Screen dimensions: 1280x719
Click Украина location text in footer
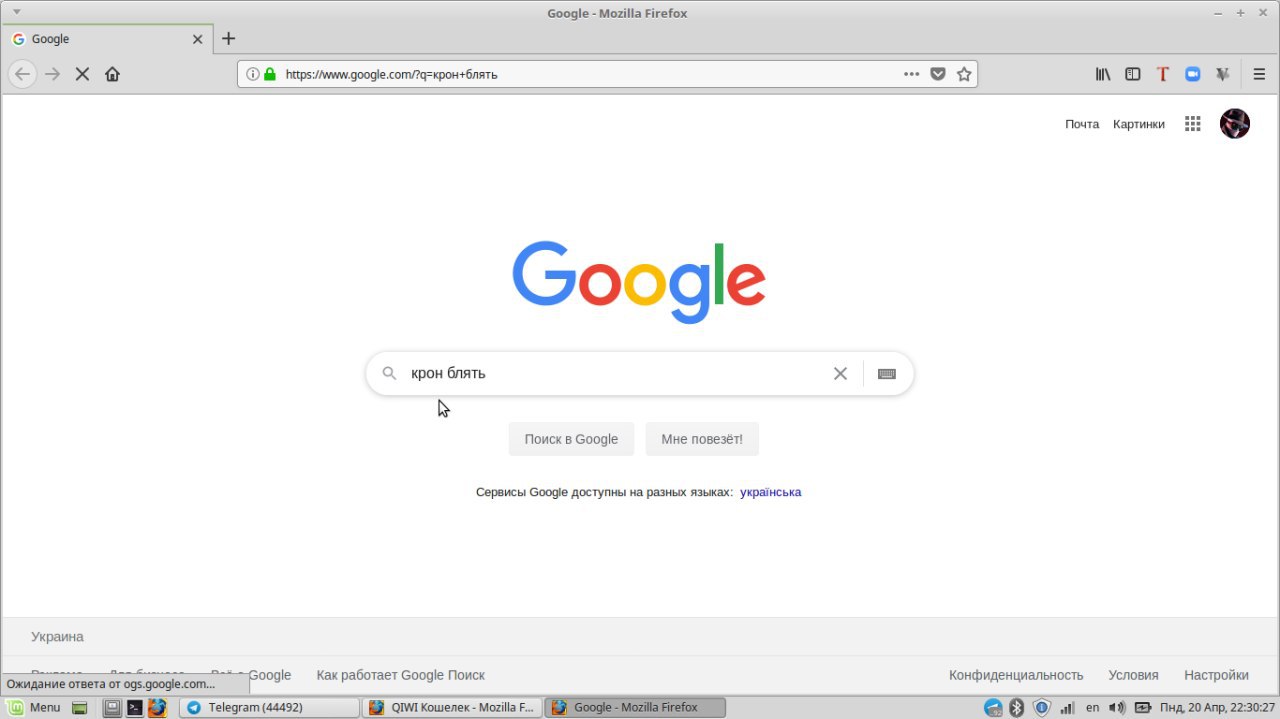[x=57, y=636]
